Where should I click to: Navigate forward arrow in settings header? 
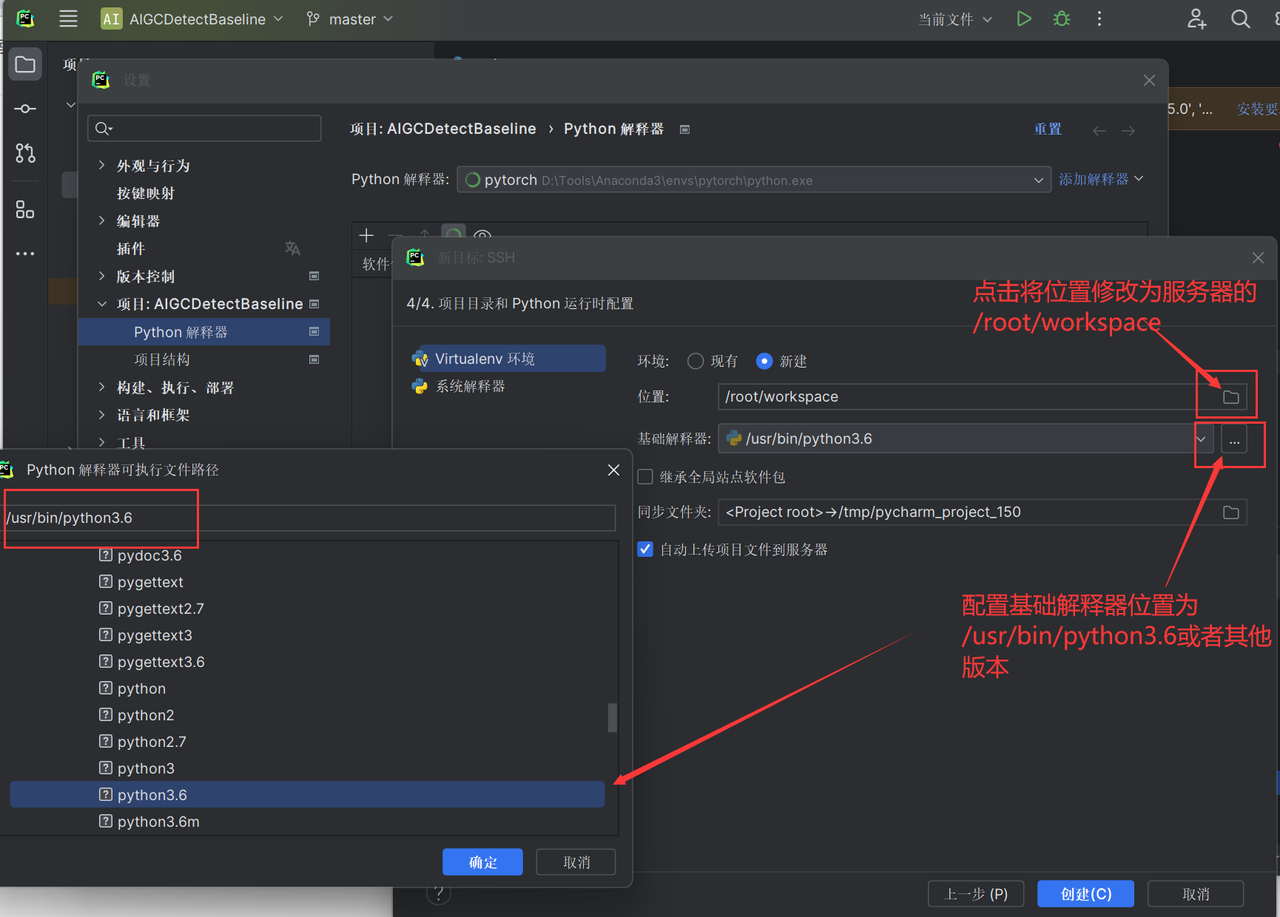tap(1128, 130)
